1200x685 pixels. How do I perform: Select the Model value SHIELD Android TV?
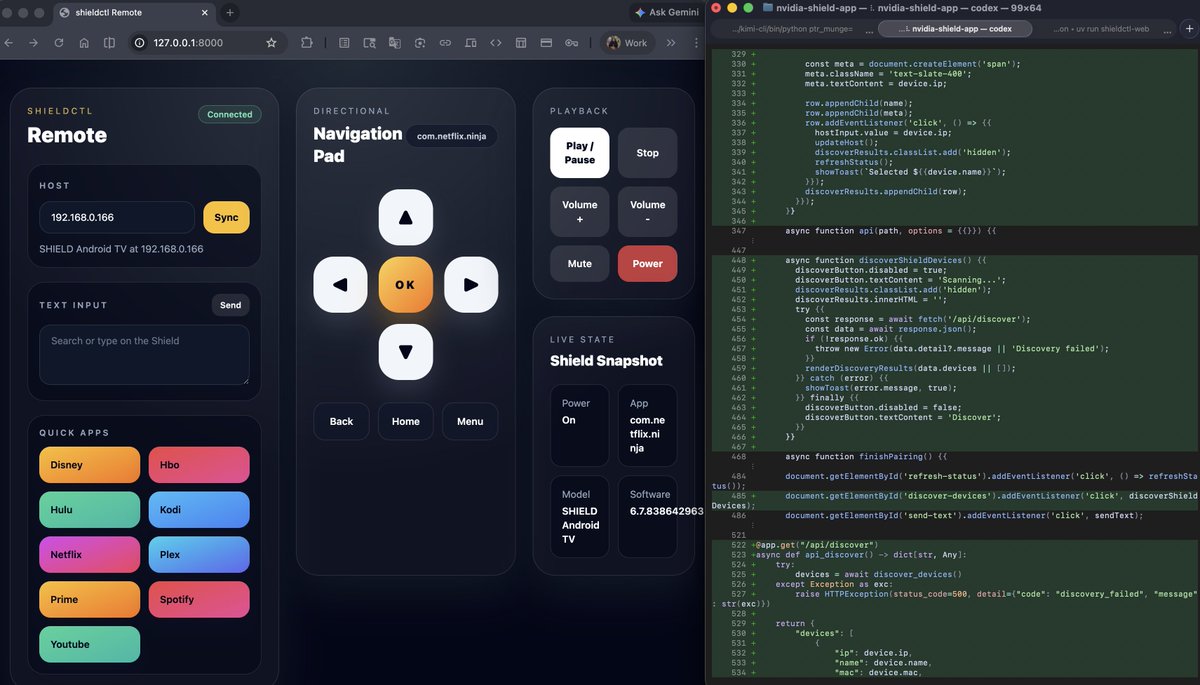click(x=580, y=525)
